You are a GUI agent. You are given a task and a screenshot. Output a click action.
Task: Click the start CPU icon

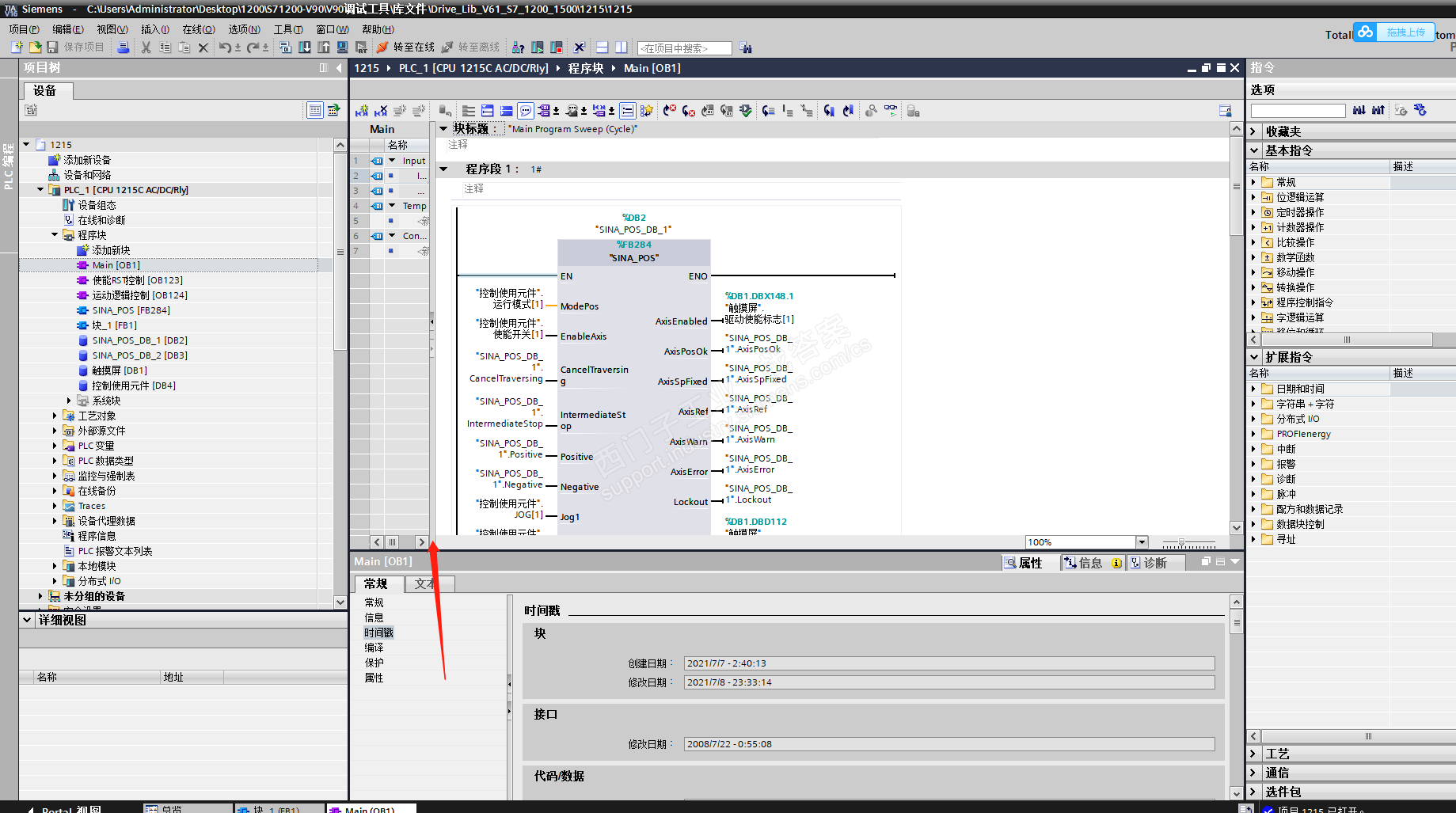tap(538, 47)
